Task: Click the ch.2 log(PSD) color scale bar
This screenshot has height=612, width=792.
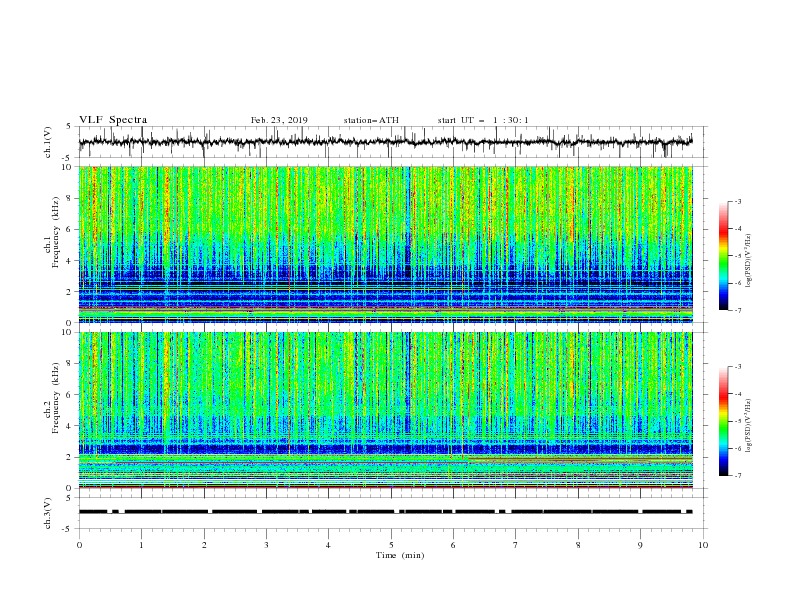Action: pos(723,421)
